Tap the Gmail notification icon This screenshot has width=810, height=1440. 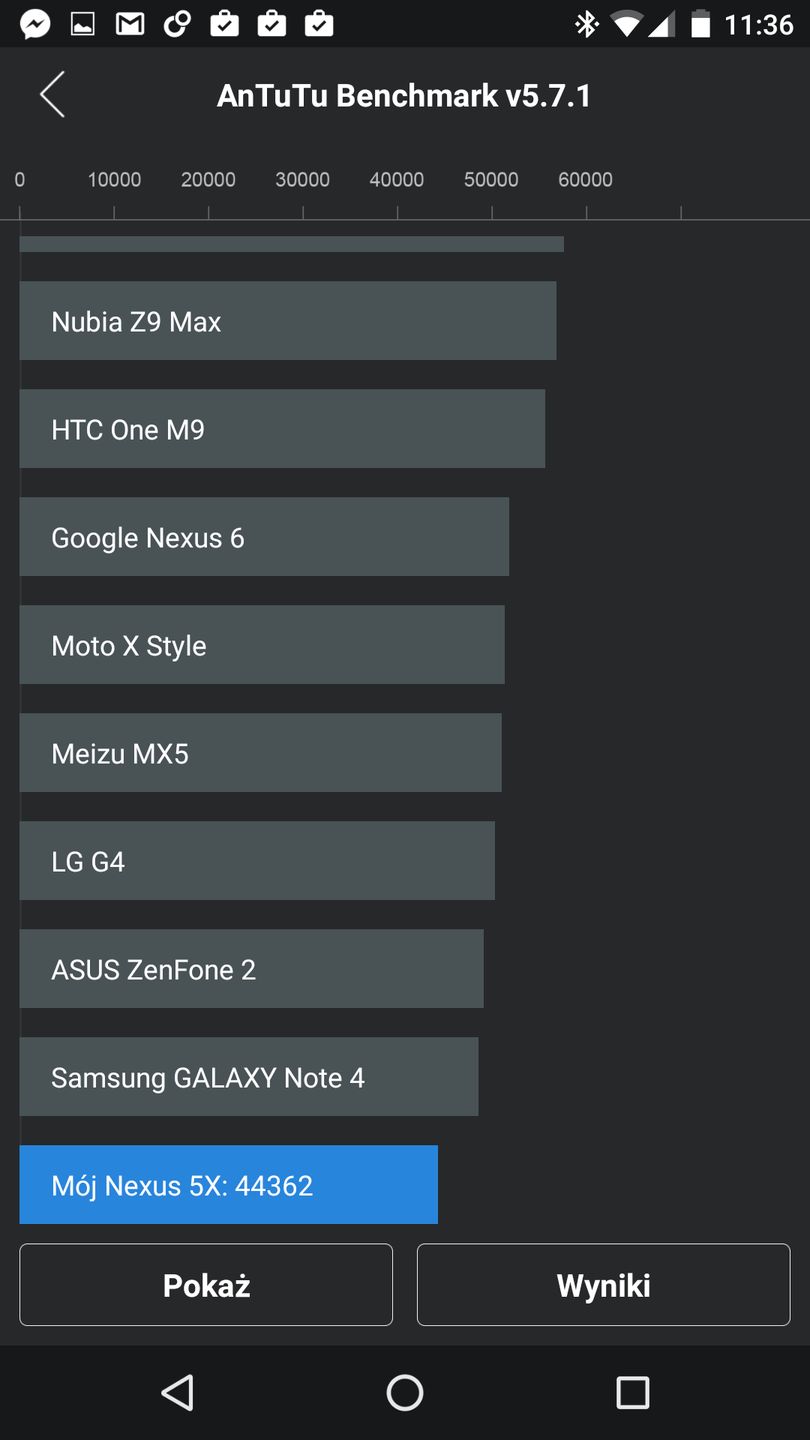(x=130, y=24)
